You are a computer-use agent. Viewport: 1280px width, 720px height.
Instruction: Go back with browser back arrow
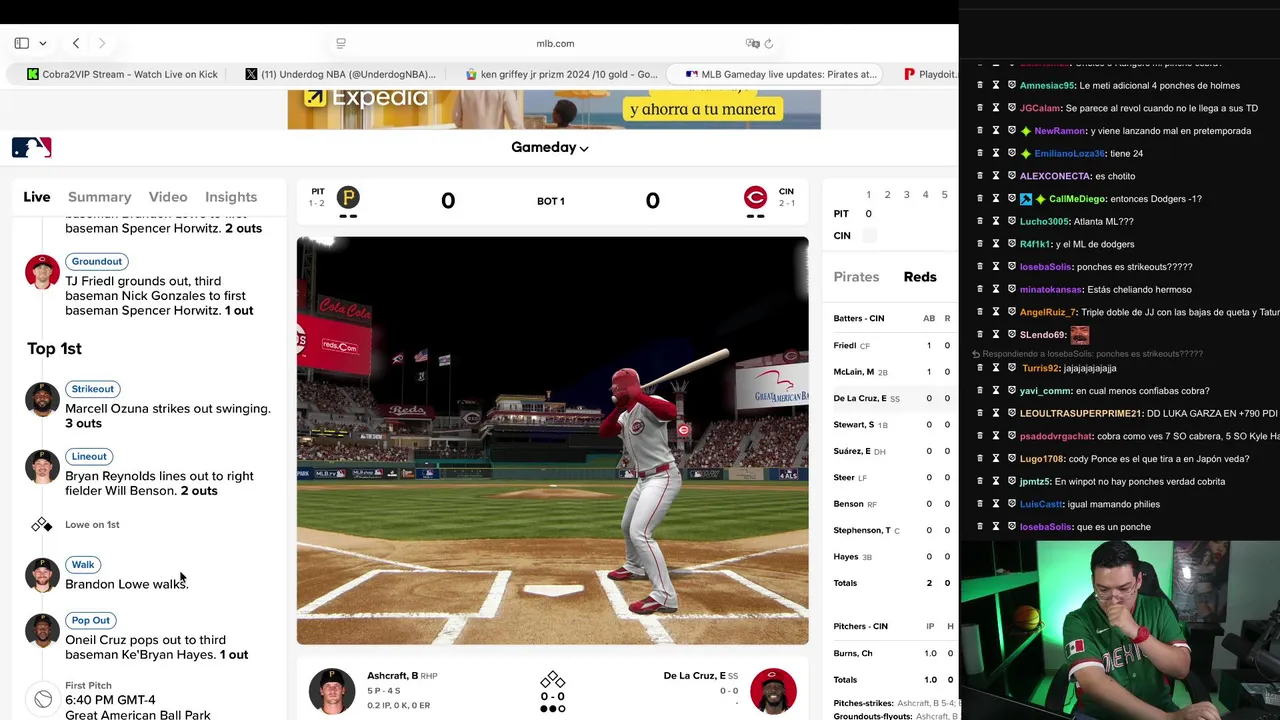click(76, 43)
